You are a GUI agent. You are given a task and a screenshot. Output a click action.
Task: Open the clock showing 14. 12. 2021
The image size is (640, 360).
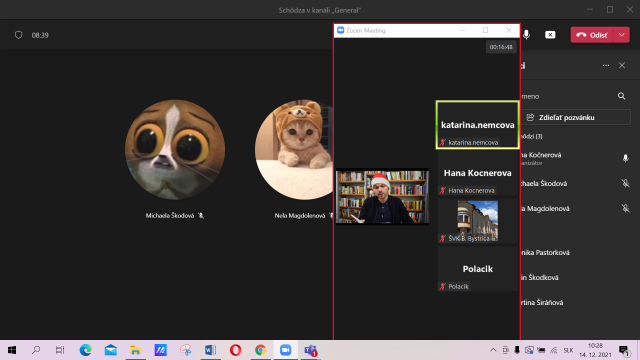(x=596, y=350)
